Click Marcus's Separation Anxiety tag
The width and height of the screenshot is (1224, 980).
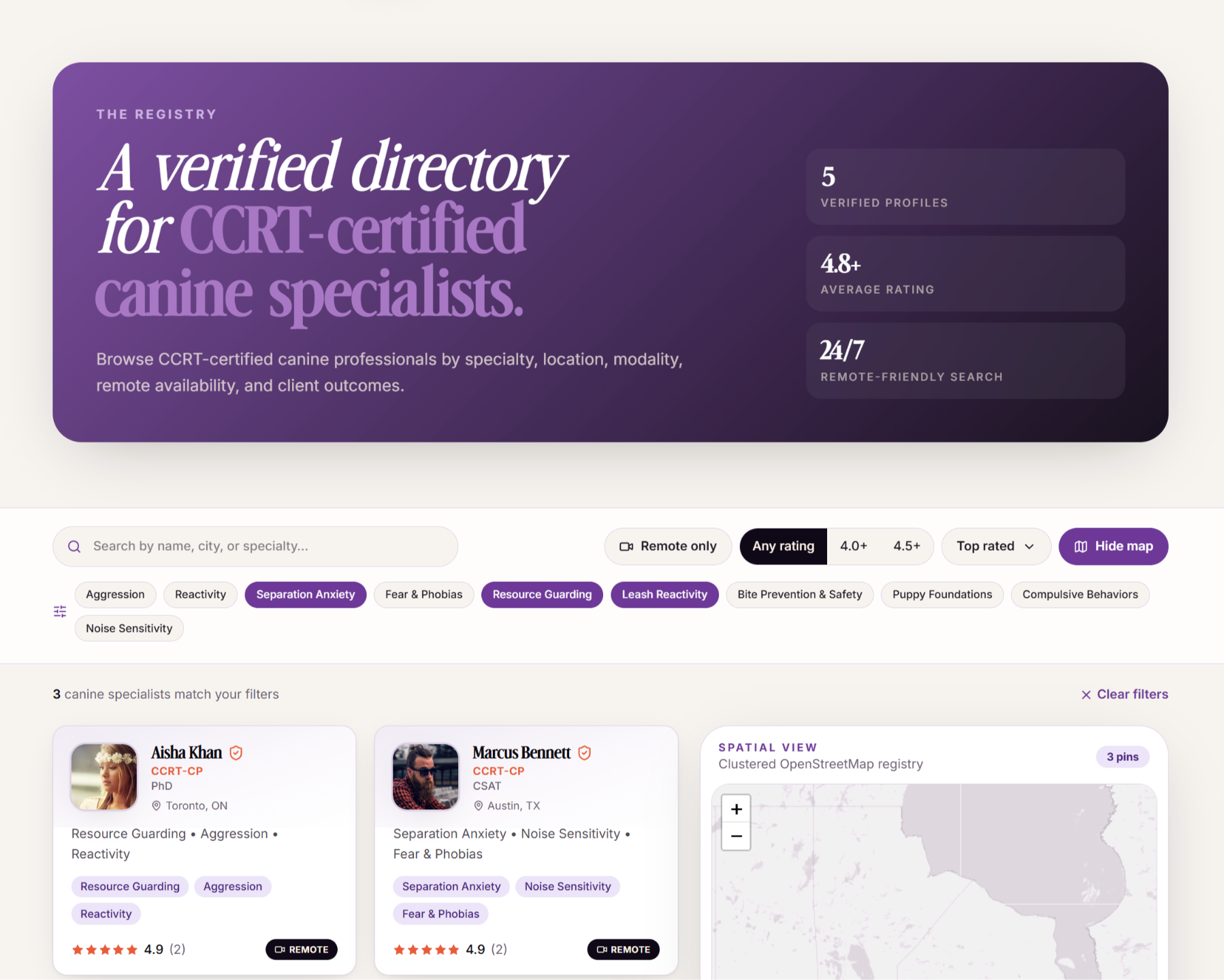coord(451,887)
